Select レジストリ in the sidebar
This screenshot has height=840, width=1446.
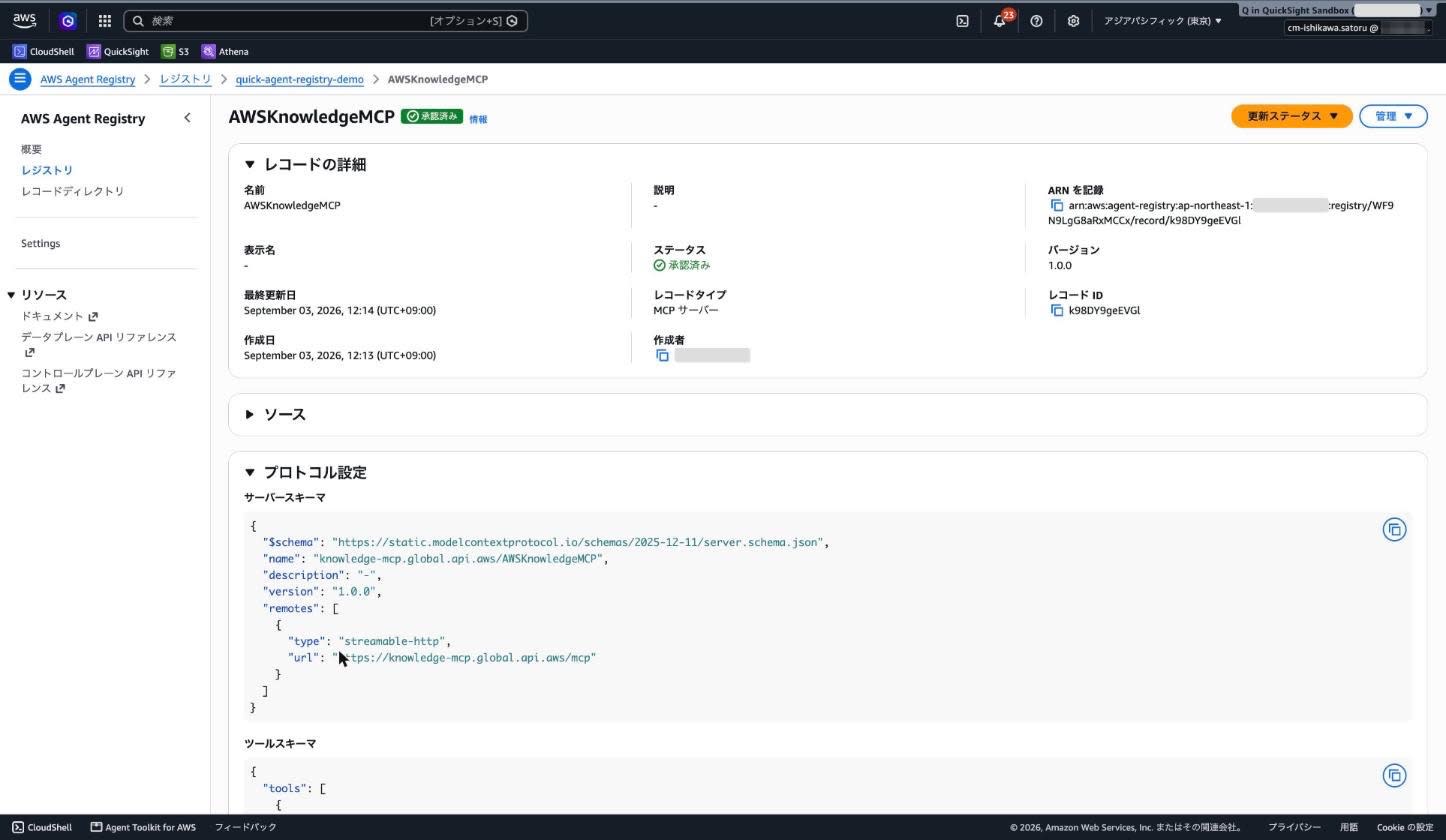coord(47,170)
